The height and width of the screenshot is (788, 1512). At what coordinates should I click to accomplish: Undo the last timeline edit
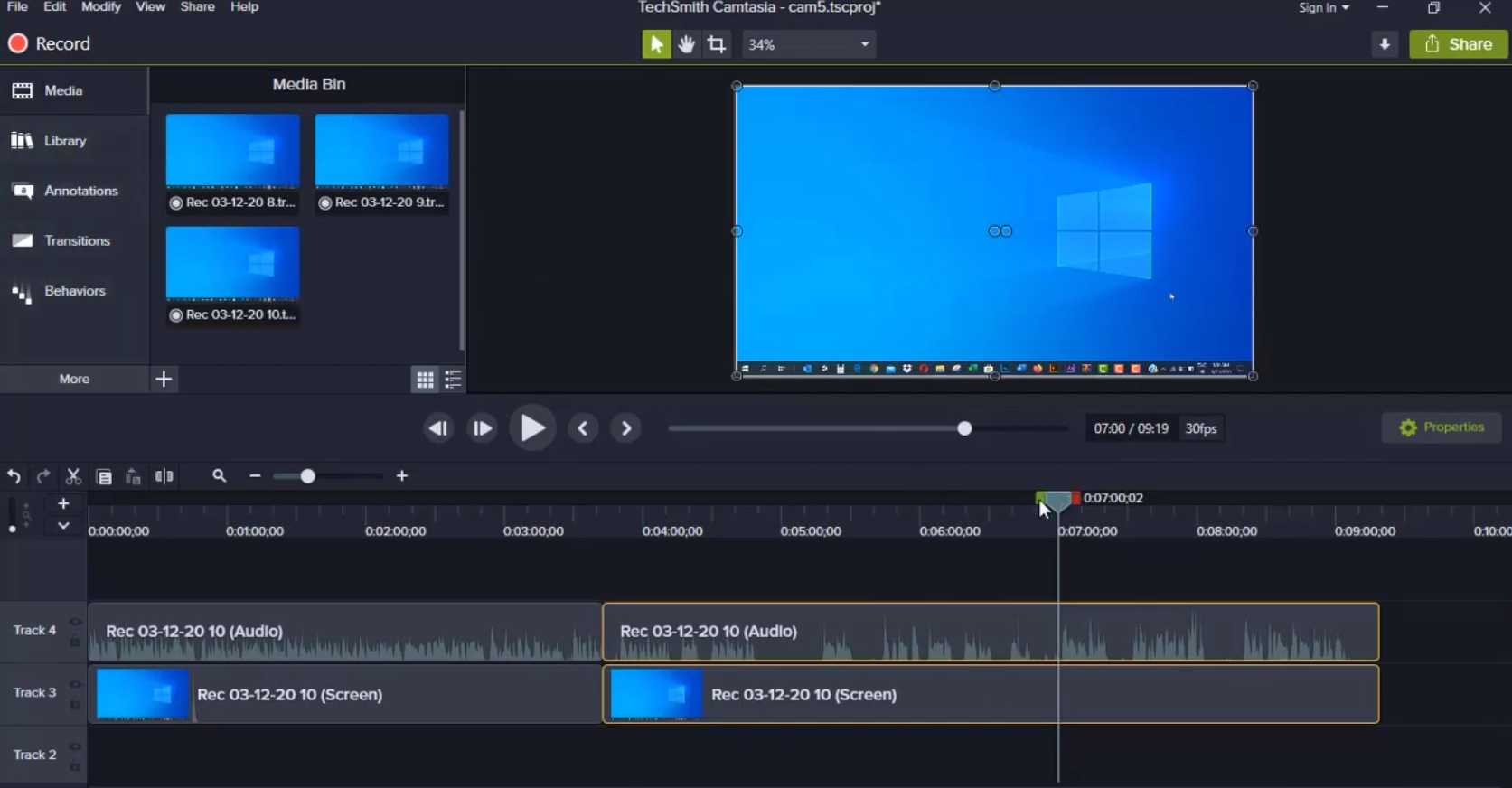14,476
